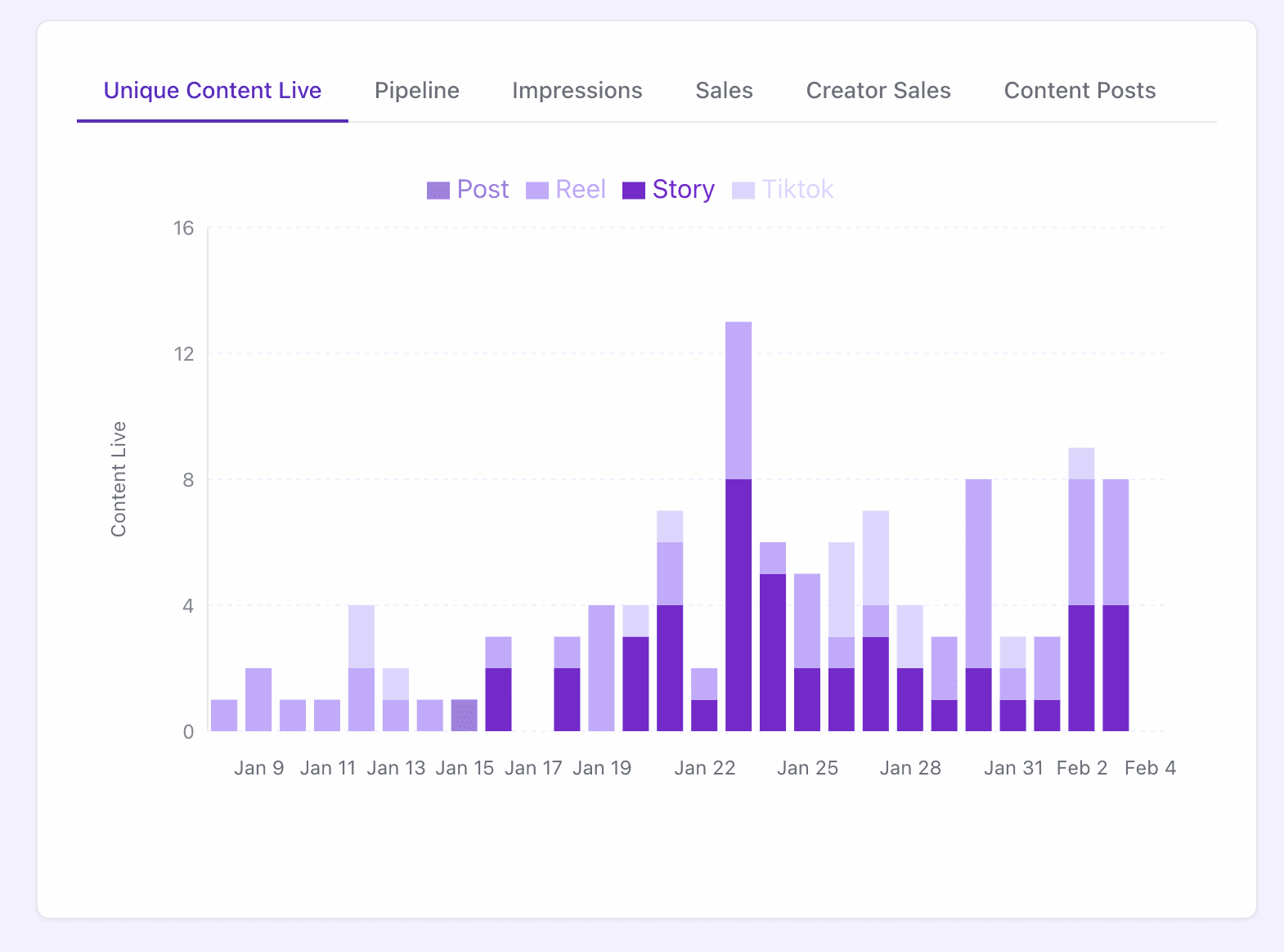Toggle the Post series color swatch

coord(438,191)
